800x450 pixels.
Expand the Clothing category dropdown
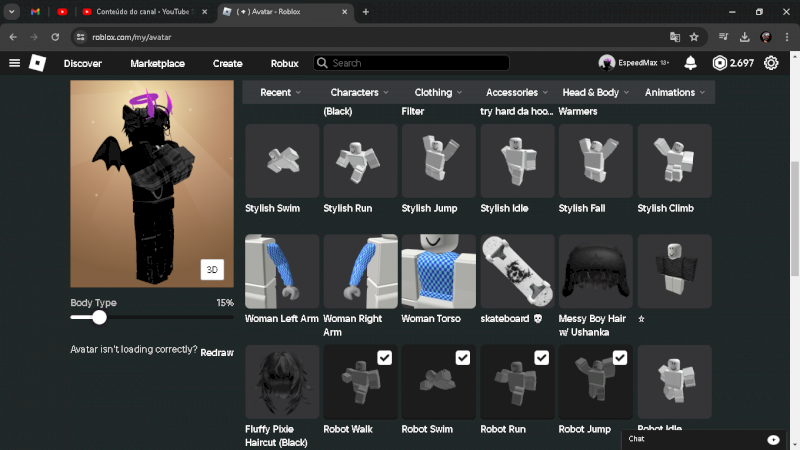[438, 92]
